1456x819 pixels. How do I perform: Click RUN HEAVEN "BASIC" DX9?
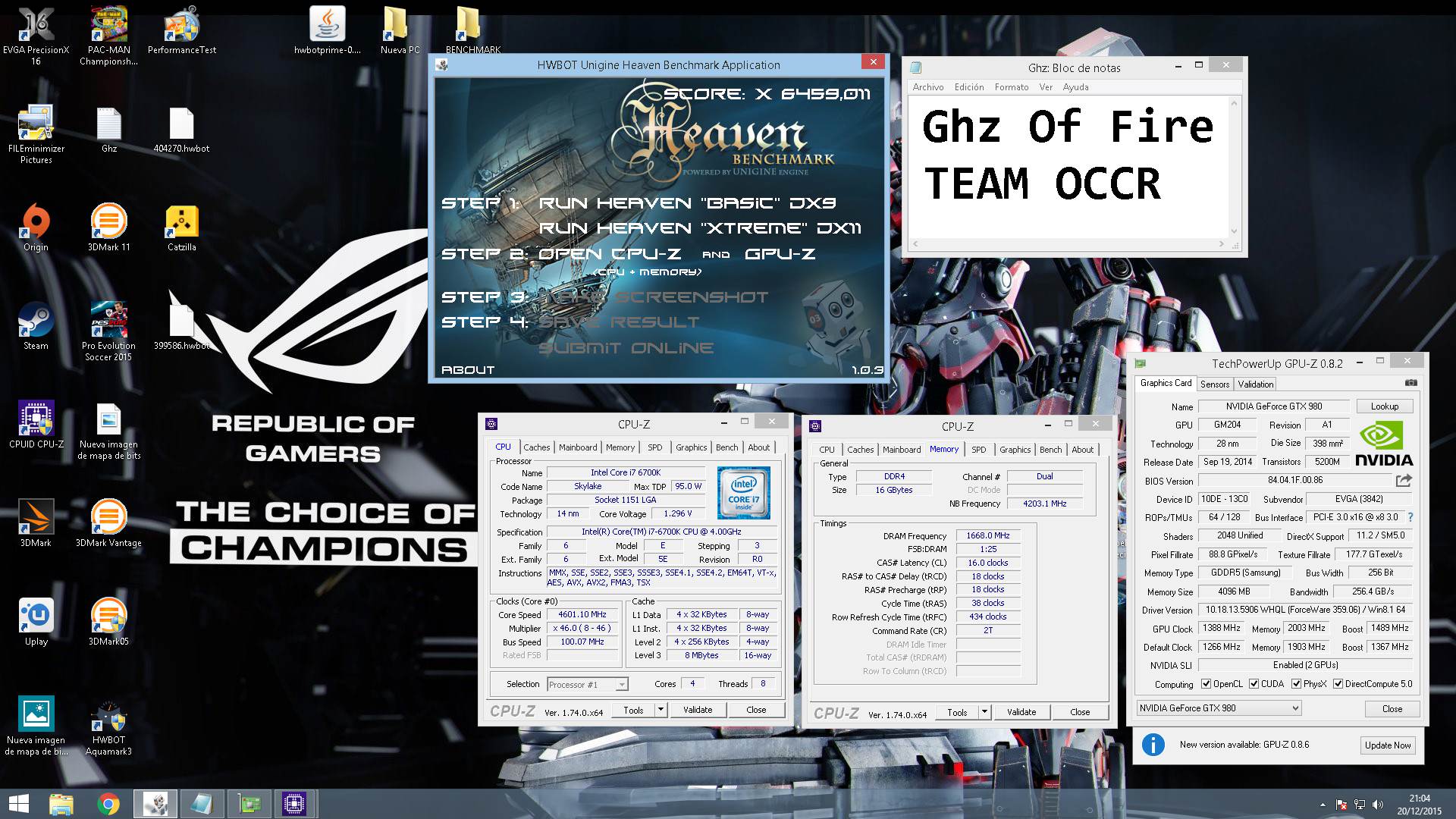tap(687, 203)
